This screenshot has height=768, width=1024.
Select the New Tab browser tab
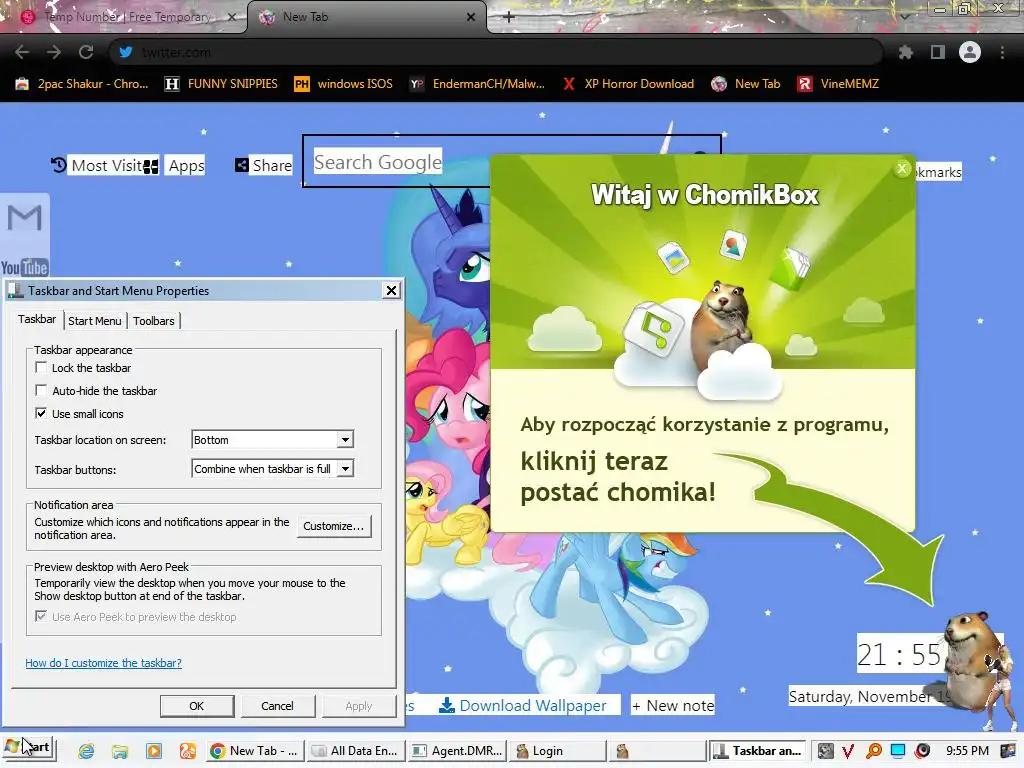pos(367,17)
